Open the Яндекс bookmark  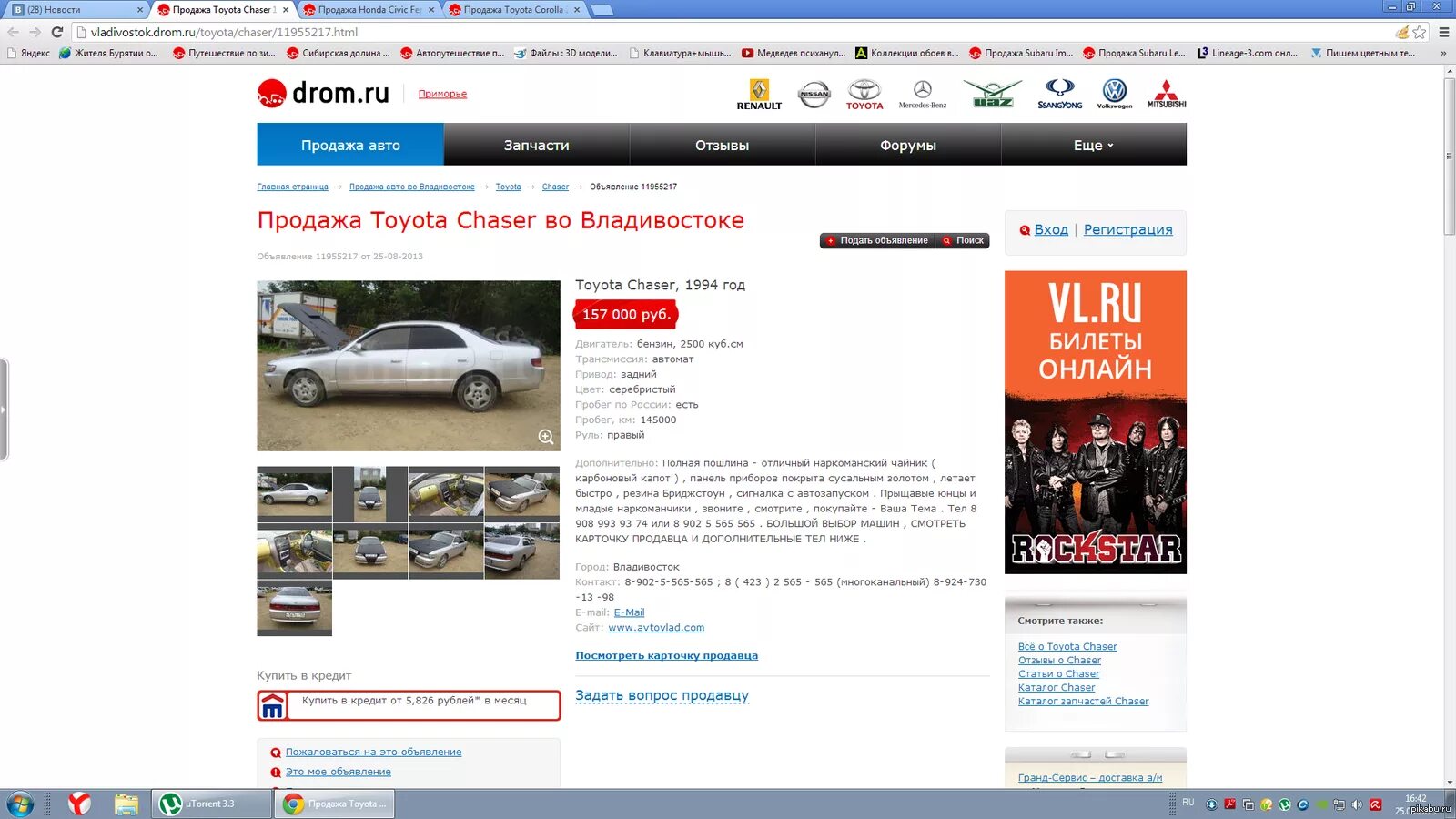[x=29, y=53]
